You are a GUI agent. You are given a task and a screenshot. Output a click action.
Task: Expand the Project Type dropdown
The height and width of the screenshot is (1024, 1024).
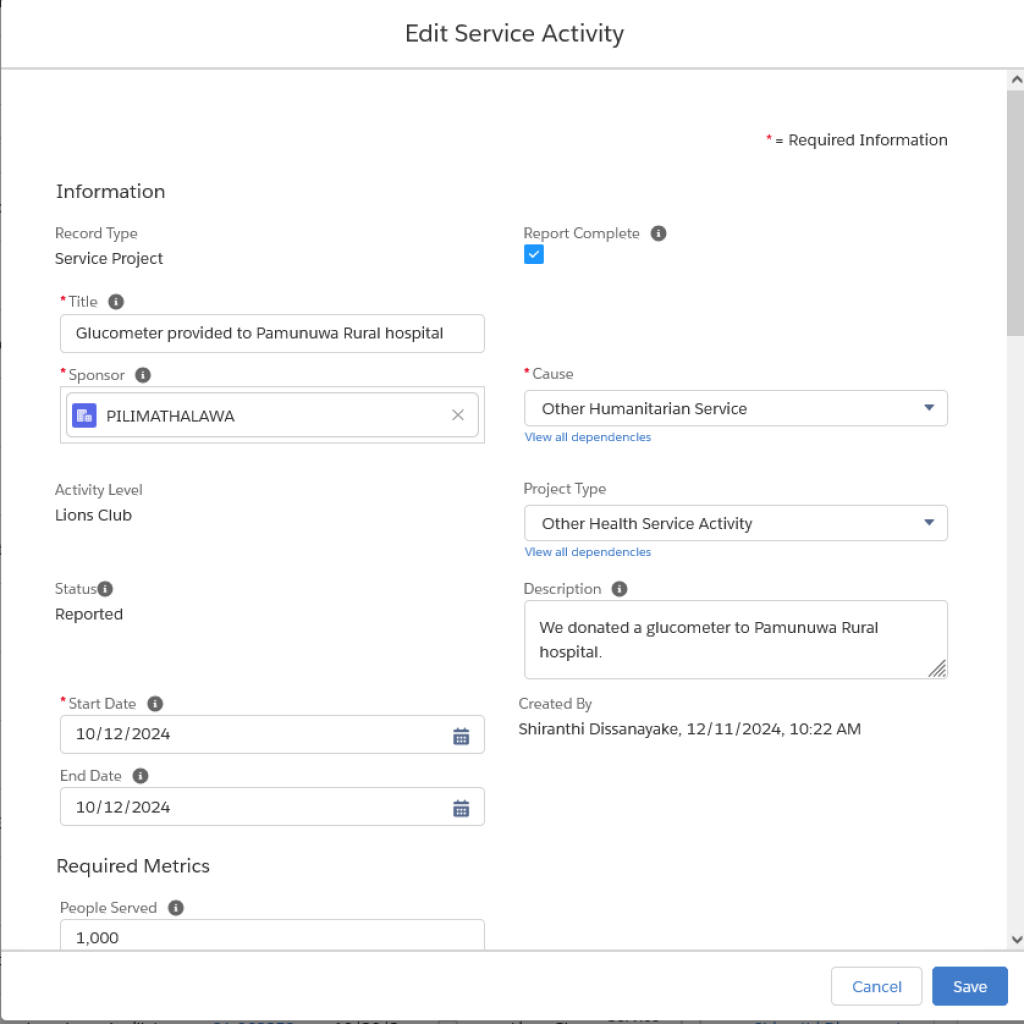[x=735, y=523]
